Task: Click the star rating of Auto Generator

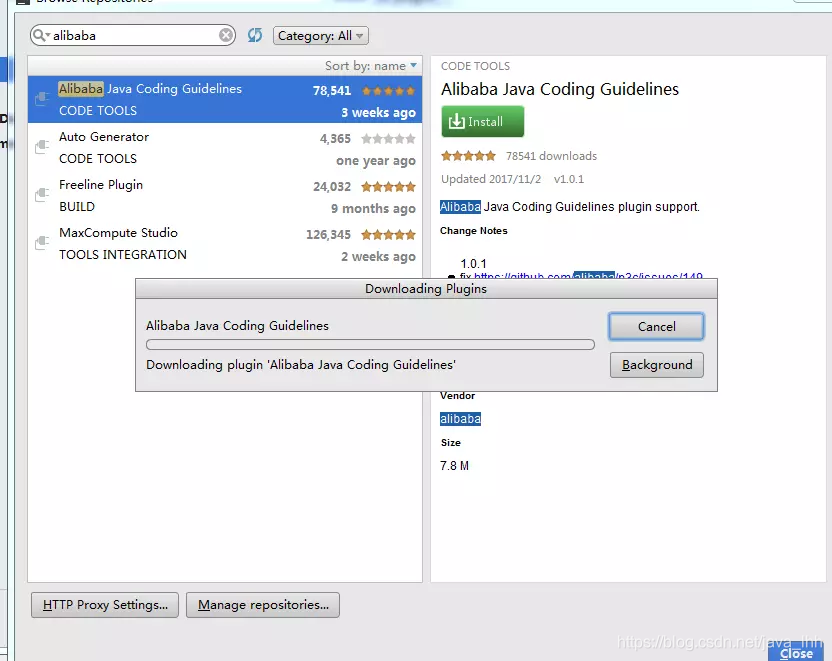Action: (388, 139)
